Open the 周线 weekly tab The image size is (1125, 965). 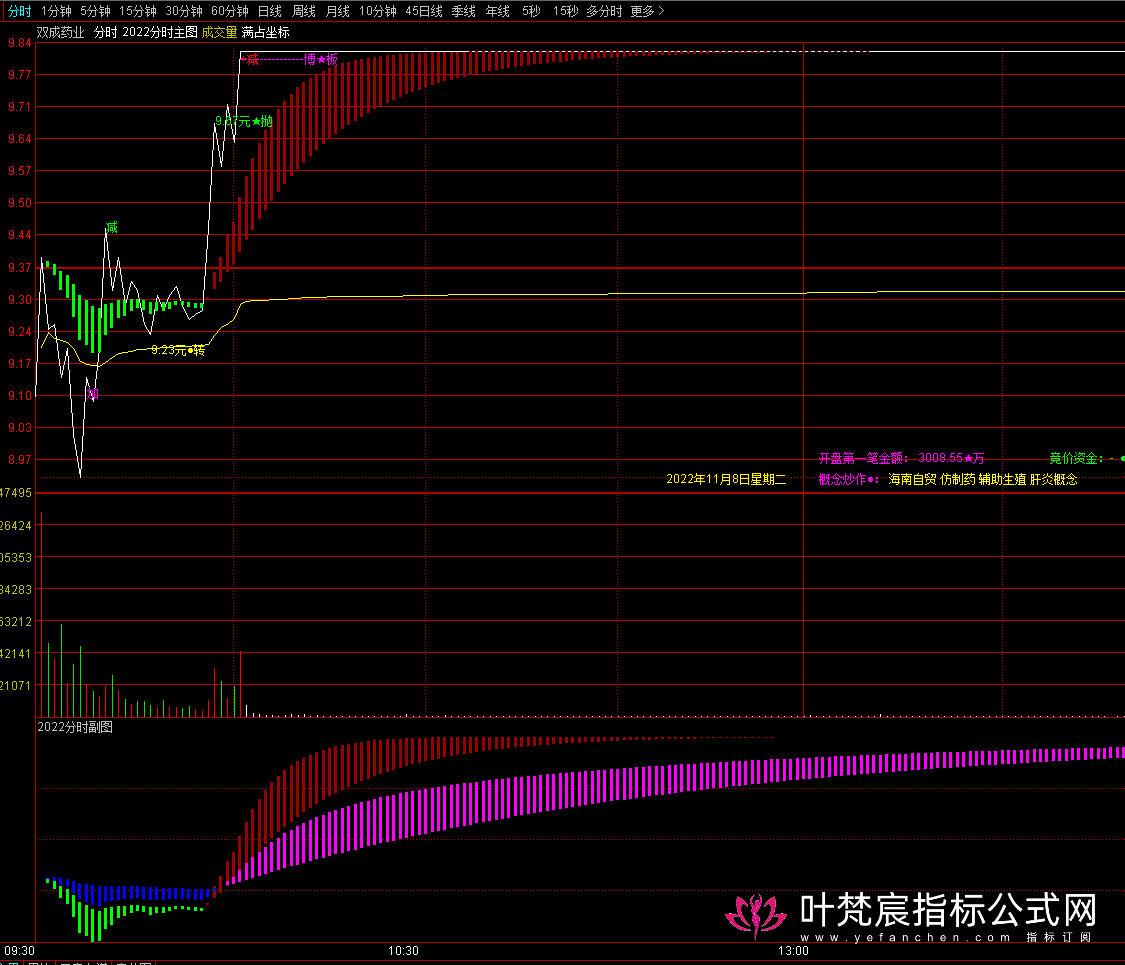pos(304,11)
